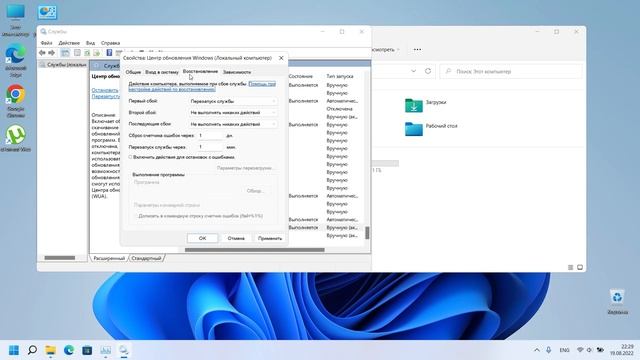The height and width of the screenshot is (360, 640).
Task: Click Cancel in properties dialog
Action: 236,238
